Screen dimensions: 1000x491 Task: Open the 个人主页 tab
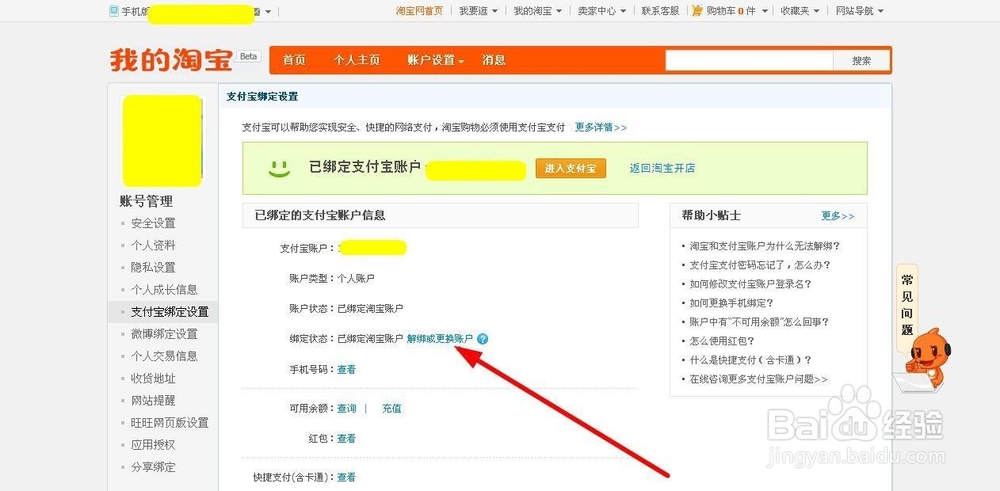click(x=357, y=60)
